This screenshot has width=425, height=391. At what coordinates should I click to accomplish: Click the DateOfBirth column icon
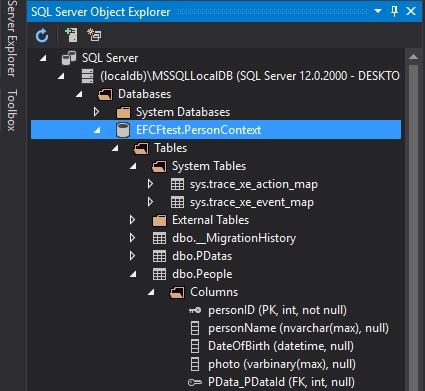click(x=195, y=346)
